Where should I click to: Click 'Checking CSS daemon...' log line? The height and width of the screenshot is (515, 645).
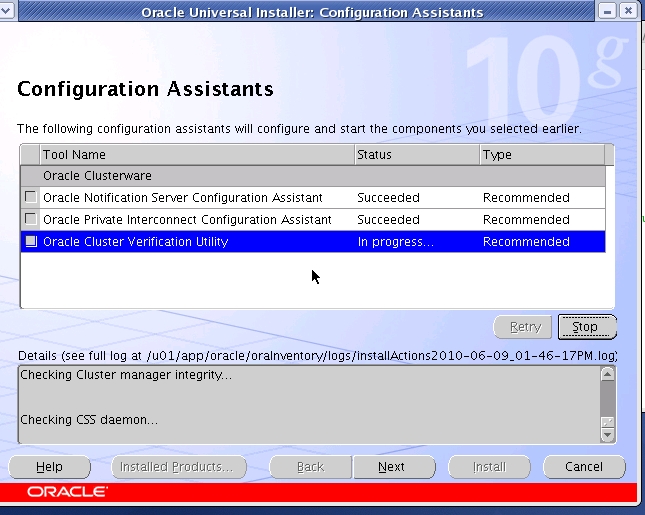tap(89, 420)
